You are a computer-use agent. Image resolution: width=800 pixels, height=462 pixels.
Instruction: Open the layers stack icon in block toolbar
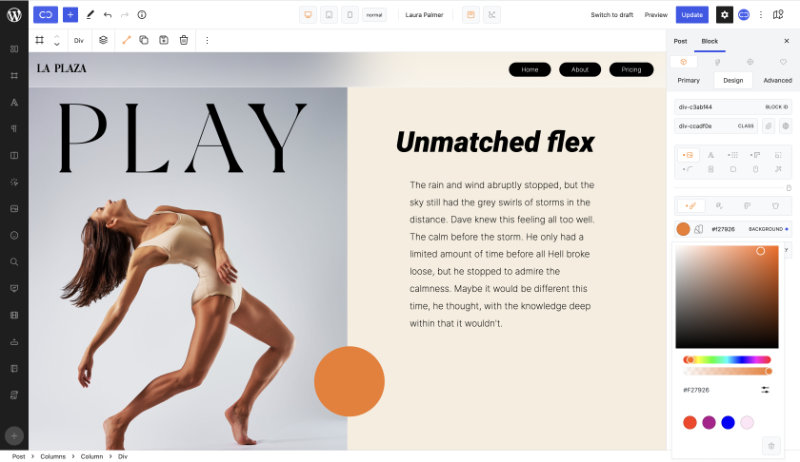click(x=103, y=40)
